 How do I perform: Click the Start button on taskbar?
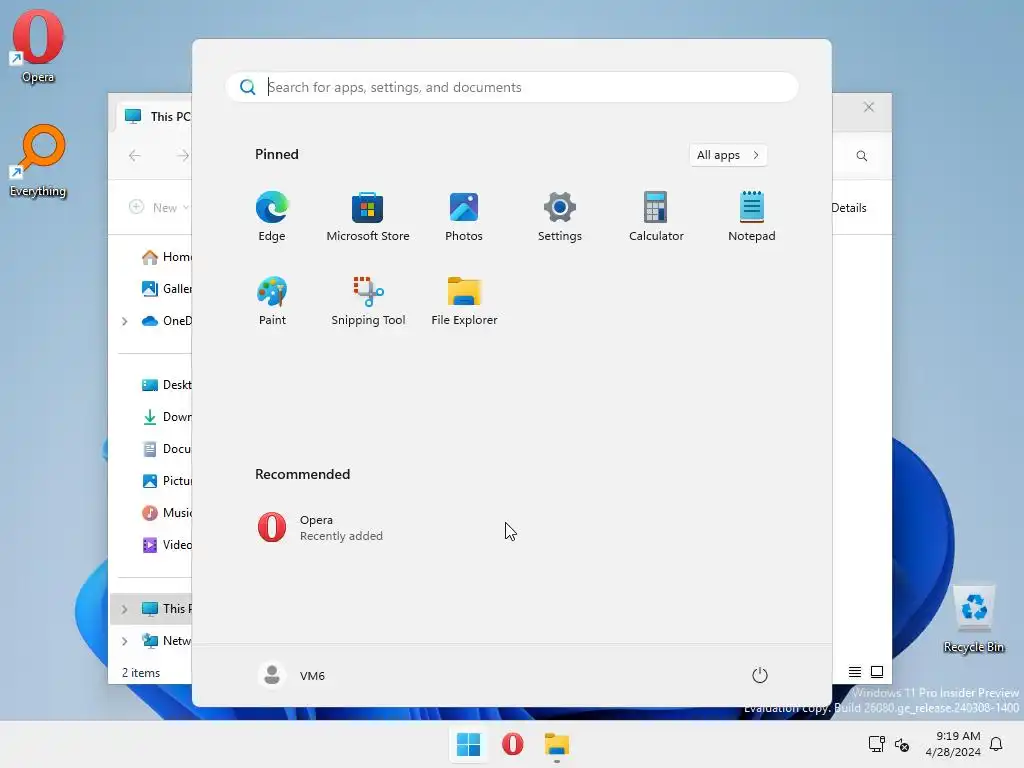[x=468, y=744]
